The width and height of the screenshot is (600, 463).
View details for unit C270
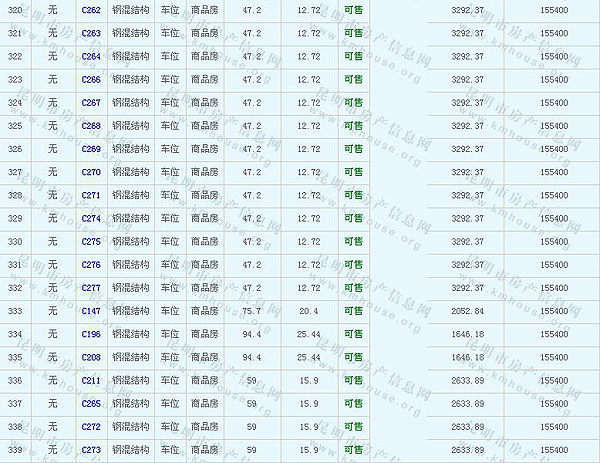coord(91,172)
